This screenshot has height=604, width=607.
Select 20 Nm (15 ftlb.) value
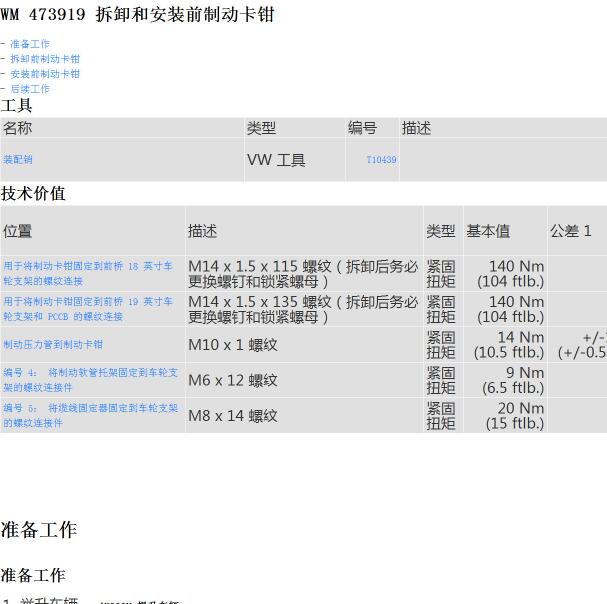pyautogui.click(x=515, y=415)
